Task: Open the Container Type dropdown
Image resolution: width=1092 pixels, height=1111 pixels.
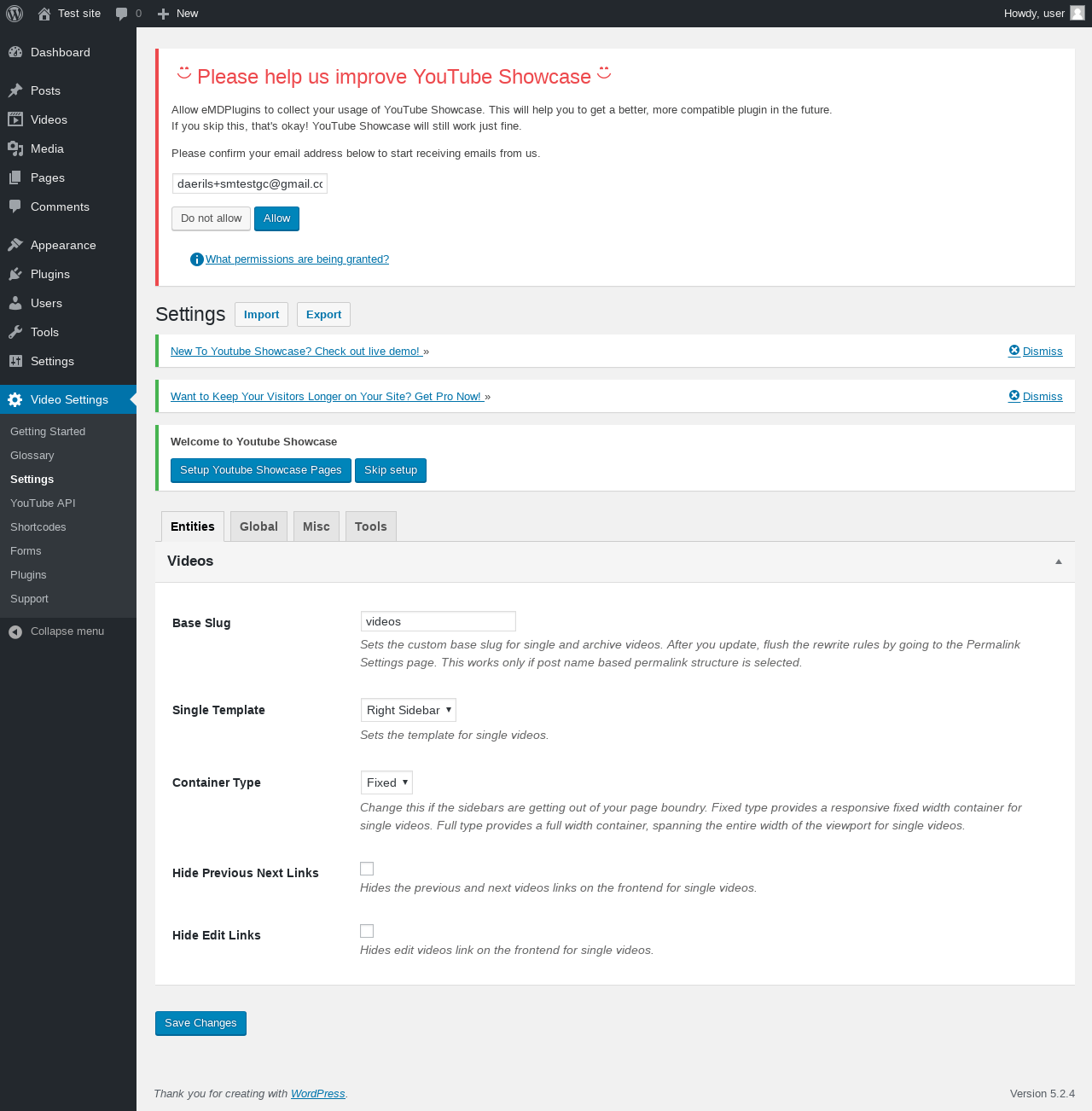Action: [x=387, y=782]
